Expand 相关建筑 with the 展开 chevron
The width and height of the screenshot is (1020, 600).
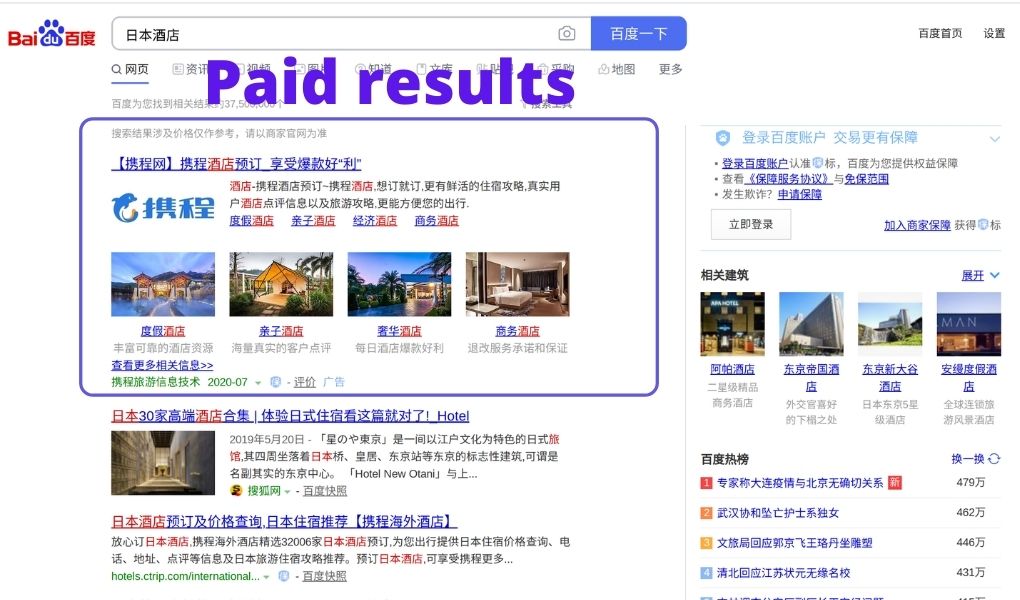[995, 275]
